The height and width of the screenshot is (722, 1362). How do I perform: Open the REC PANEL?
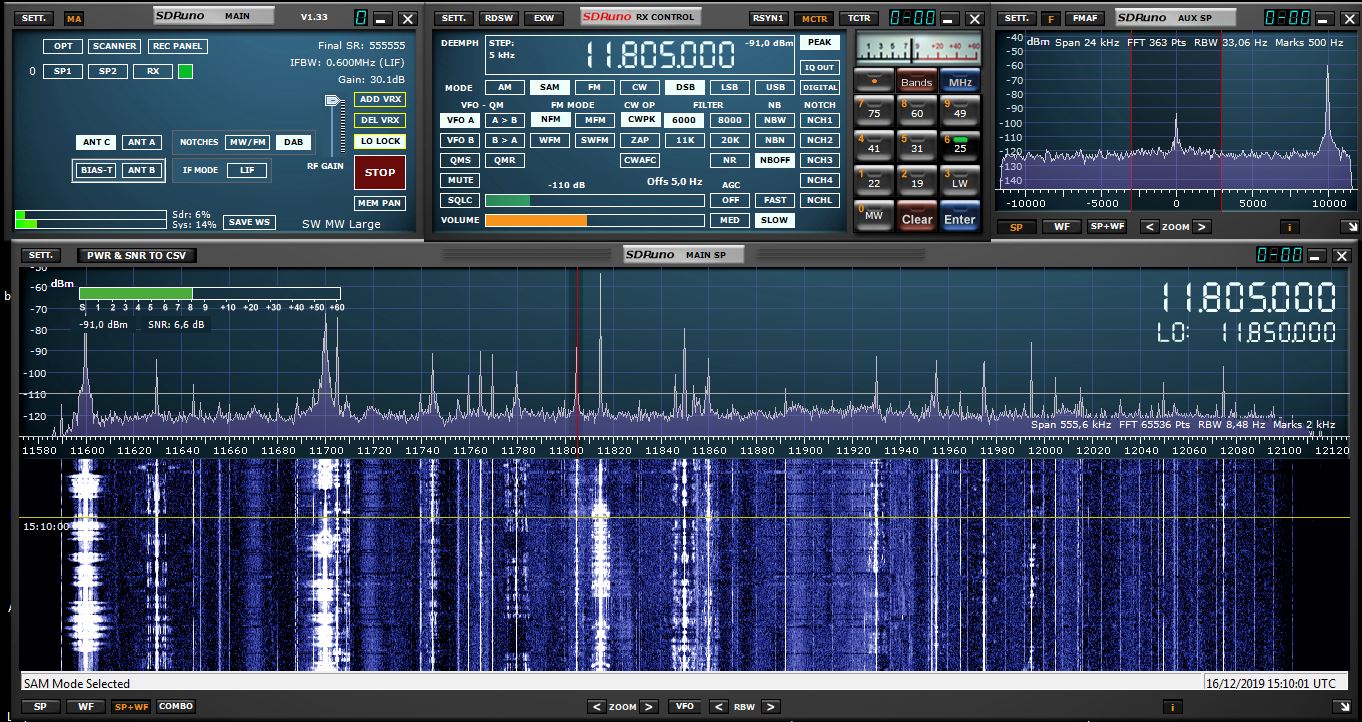pyautogui.click(x=177, y=46)
